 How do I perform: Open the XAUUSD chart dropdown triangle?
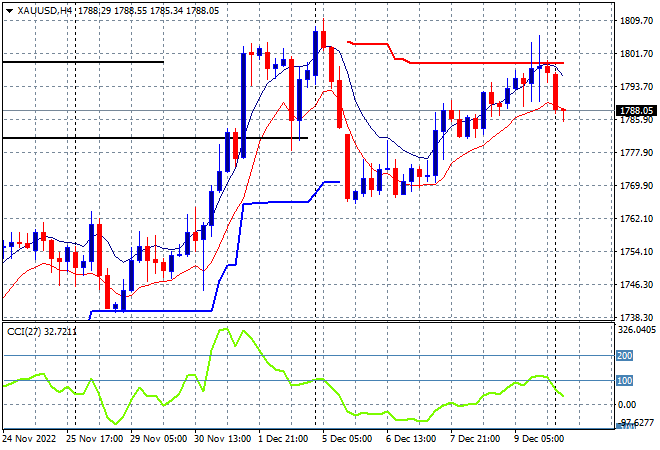pyautogui.click(x=9, y=11)
